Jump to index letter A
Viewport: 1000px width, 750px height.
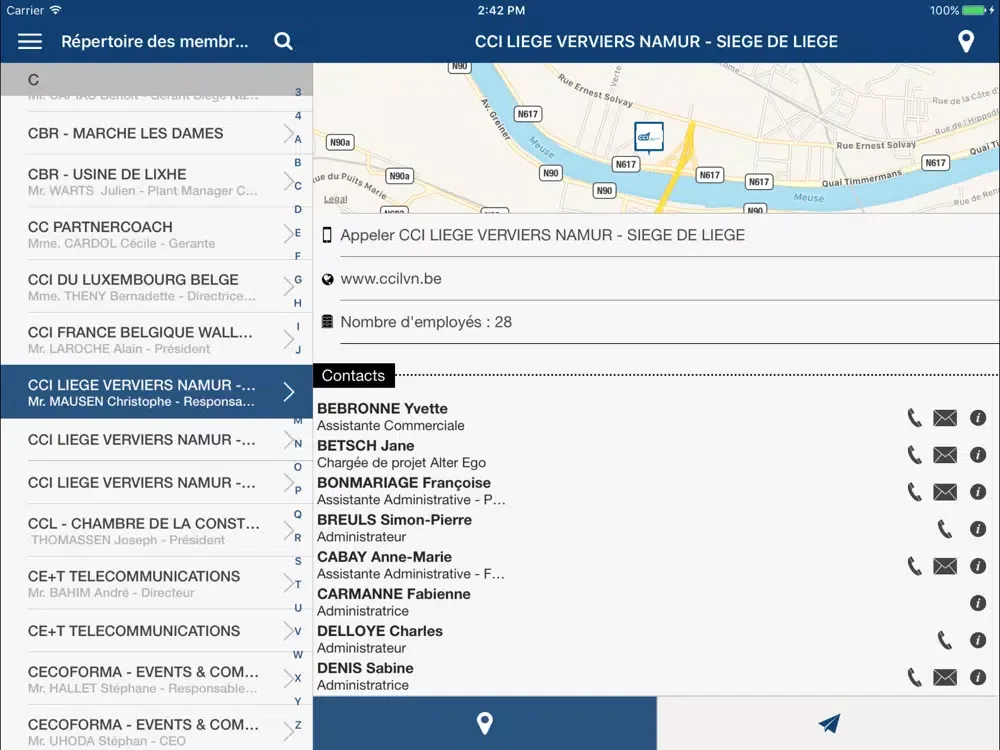(298, 139)
